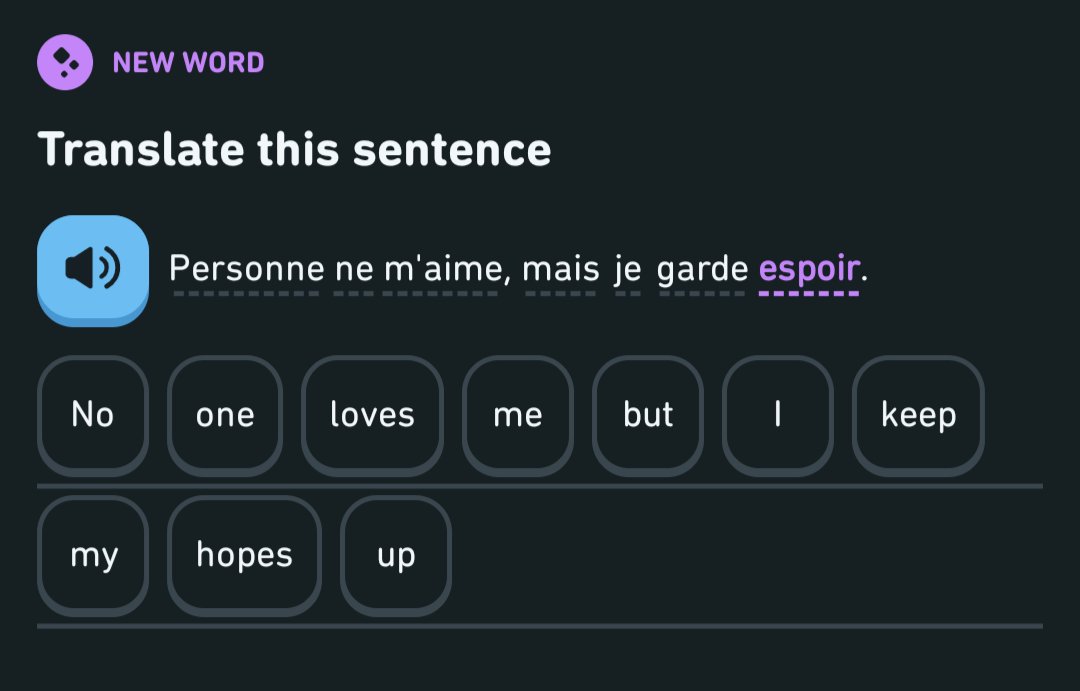Choose the word tile one
Viewport: 1080px width, 691px height.
225,414
